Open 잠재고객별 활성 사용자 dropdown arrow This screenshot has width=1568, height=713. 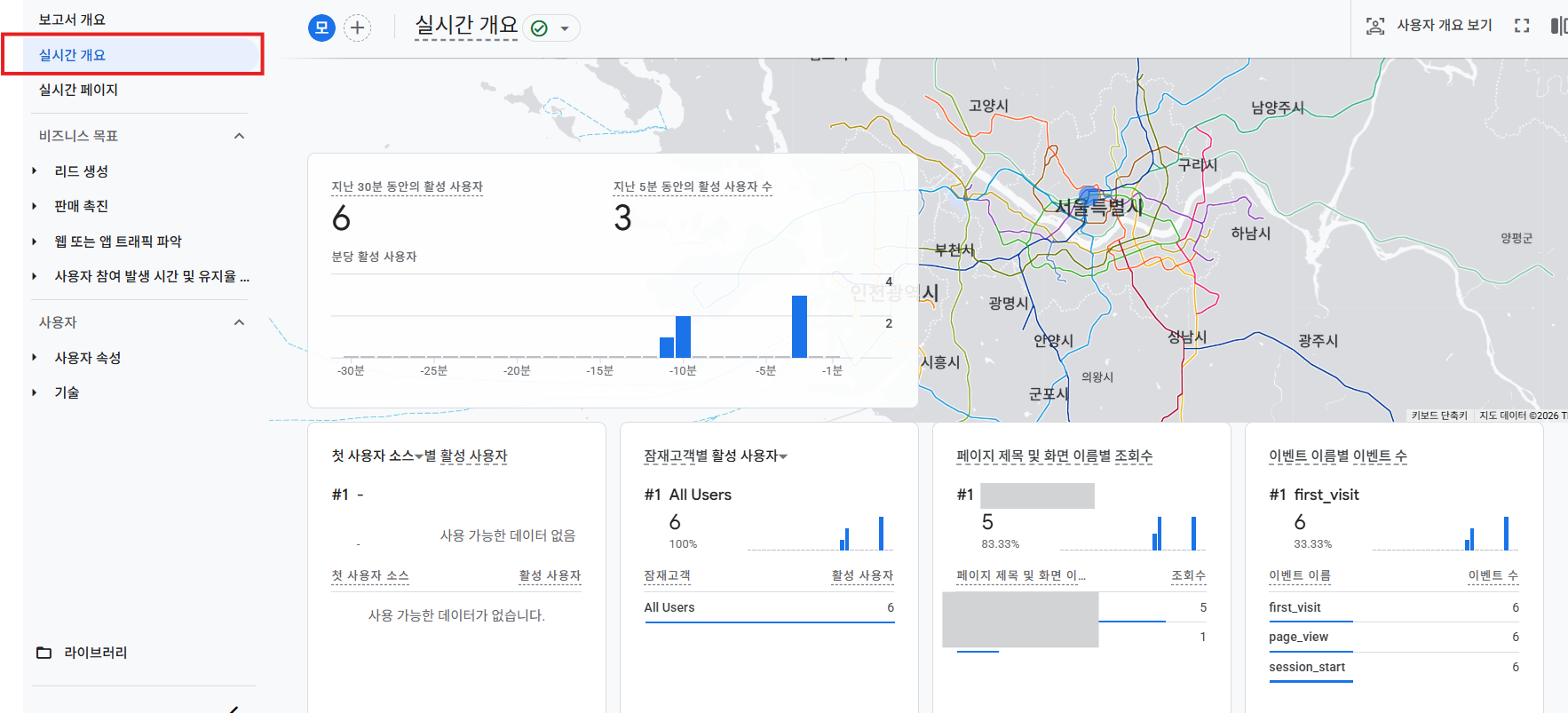pos(783,456)
